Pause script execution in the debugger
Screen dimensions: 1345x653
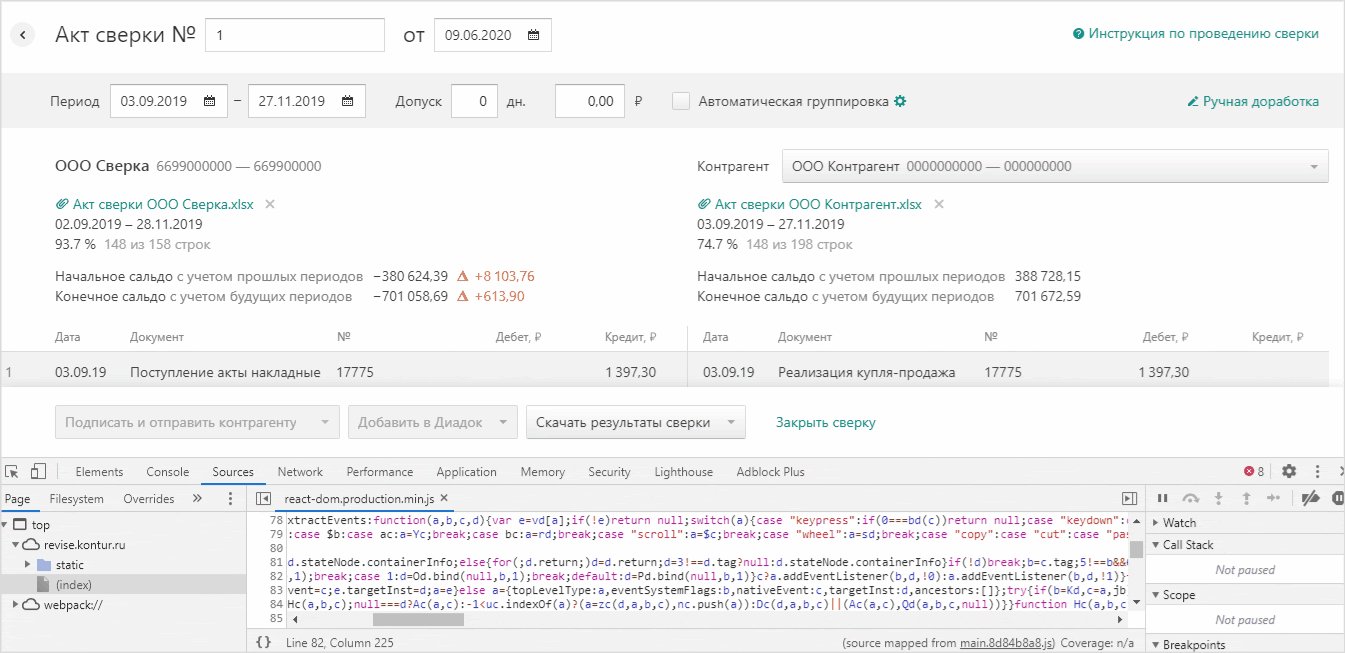[1162, 498]
